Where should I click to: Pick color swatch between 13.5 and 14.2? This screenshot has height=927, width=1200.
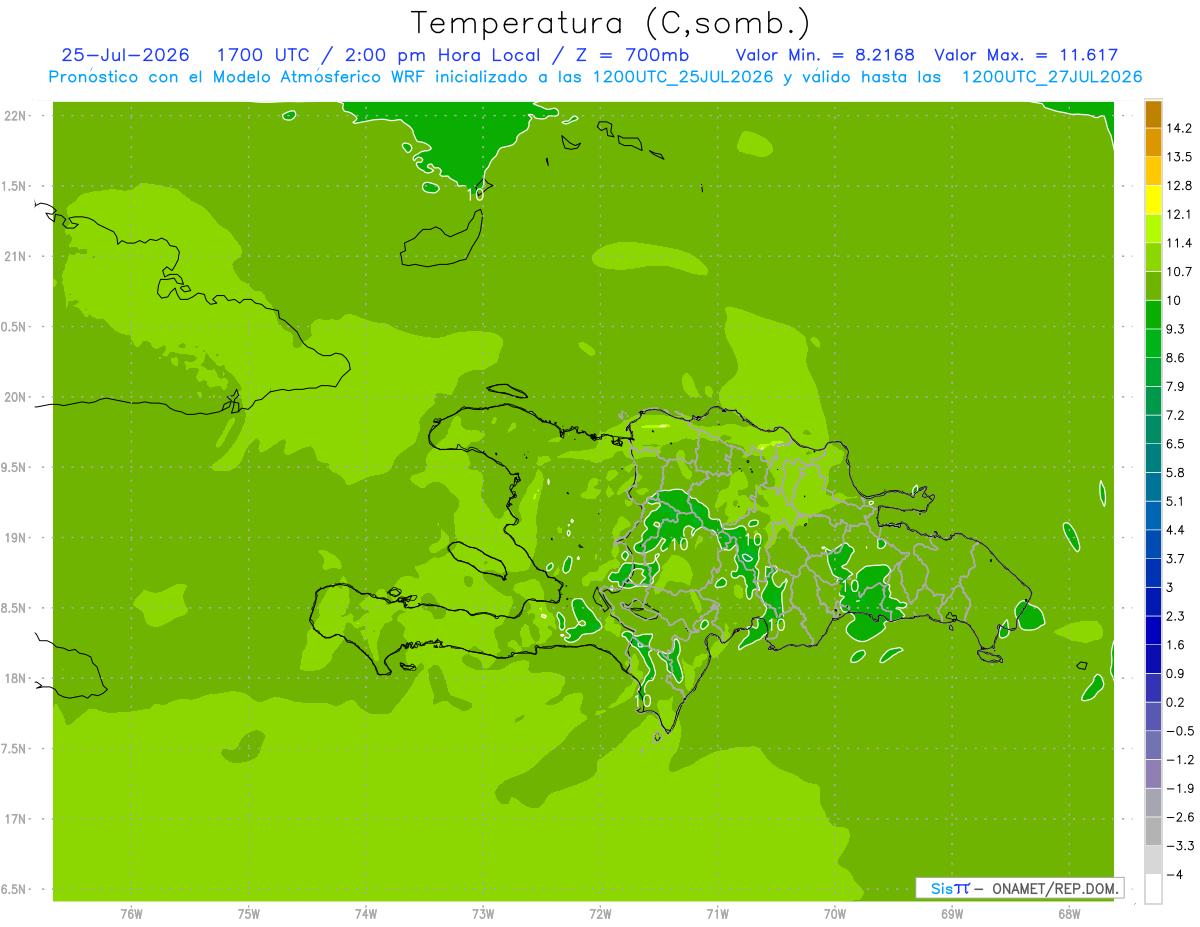coord(1153,143)
